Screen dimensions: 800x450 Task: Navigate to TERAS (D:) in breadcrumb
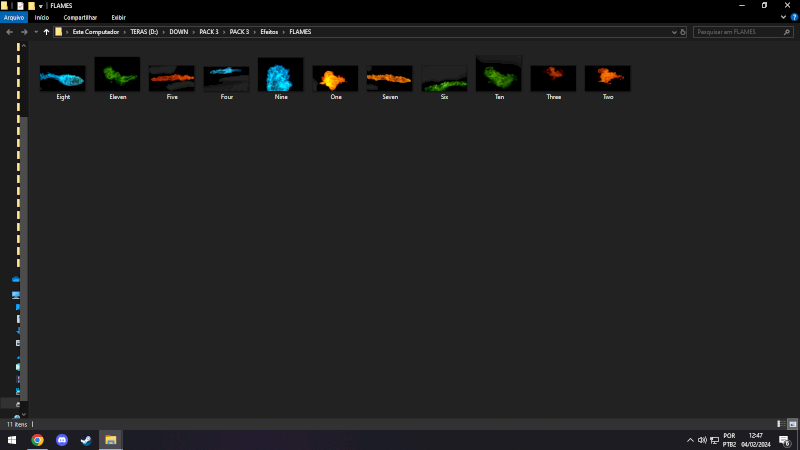coord(144,32)
